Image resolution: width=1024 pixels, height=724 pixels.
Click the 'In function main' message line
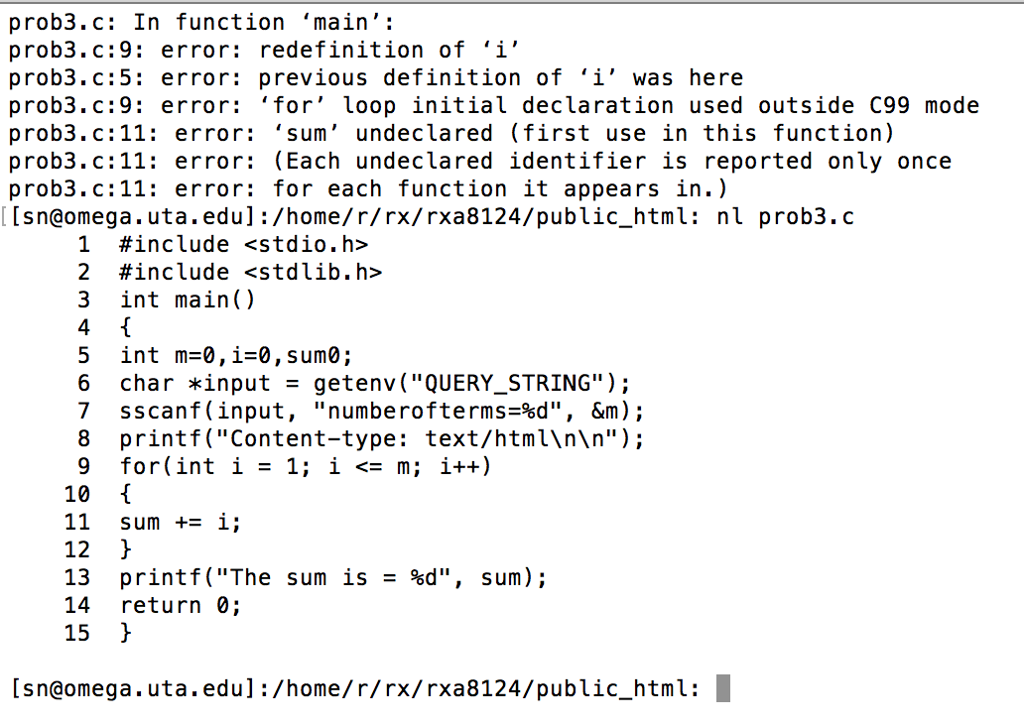click(202, 23)
